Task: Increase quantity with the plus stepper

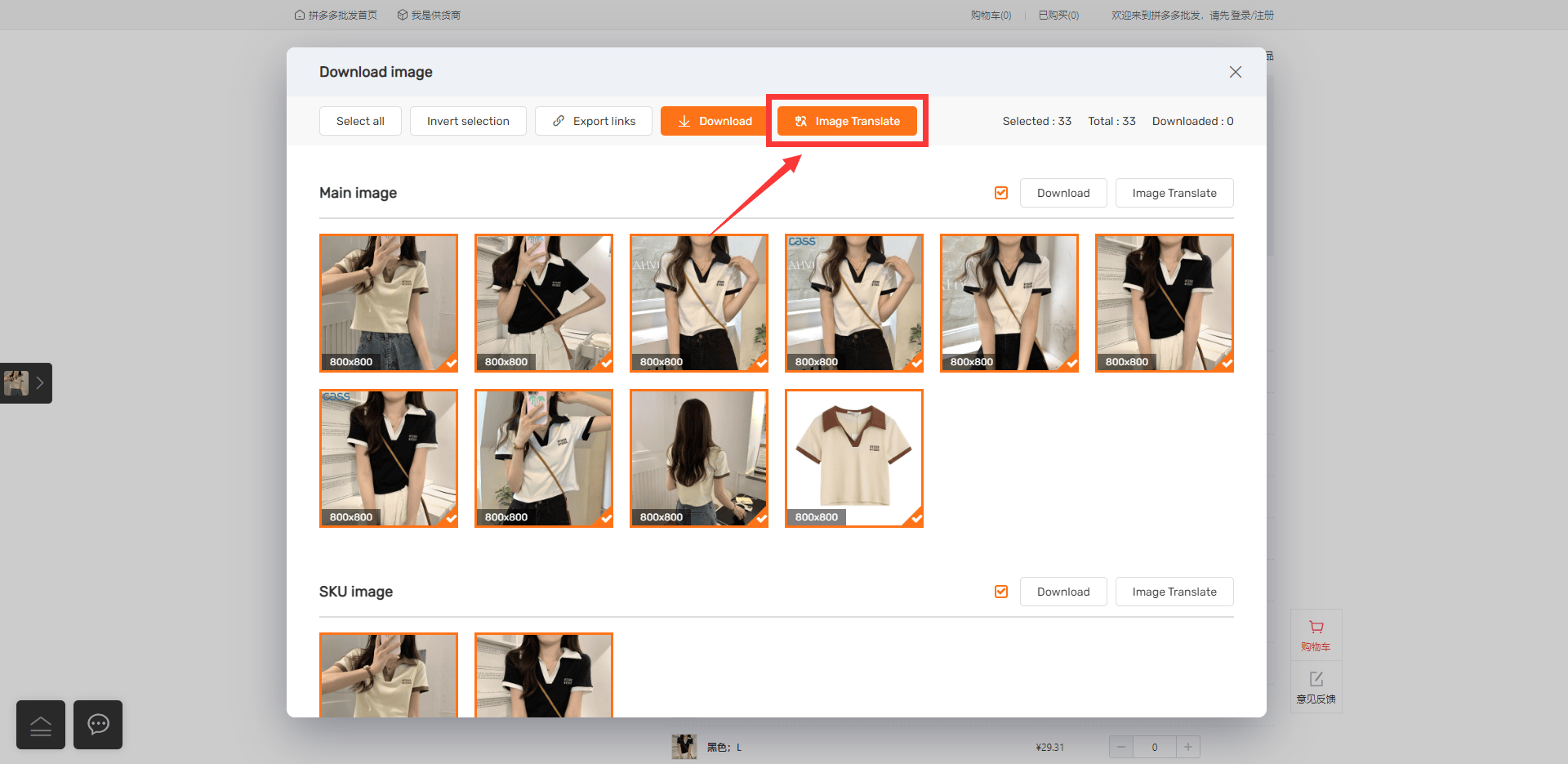Action: tap(1188, 747)
